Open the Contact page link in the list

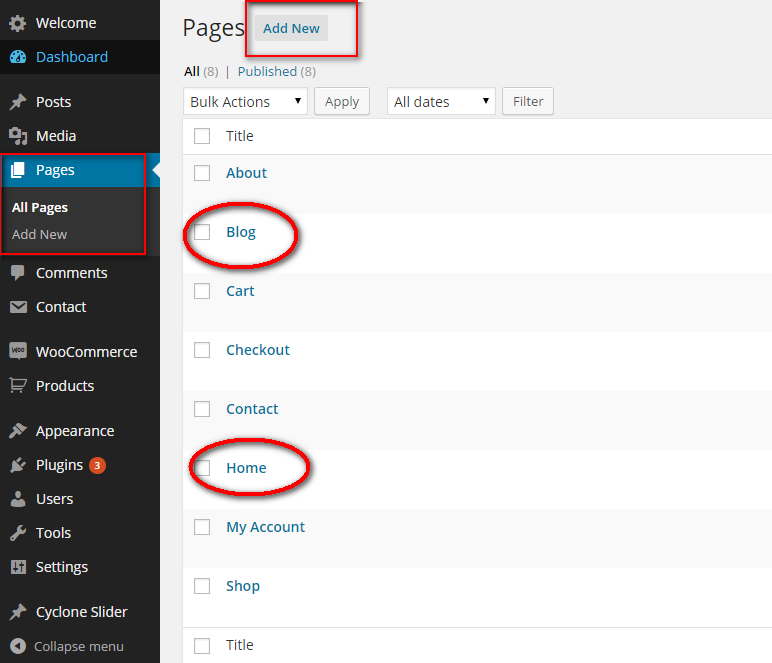click(252, 409)
